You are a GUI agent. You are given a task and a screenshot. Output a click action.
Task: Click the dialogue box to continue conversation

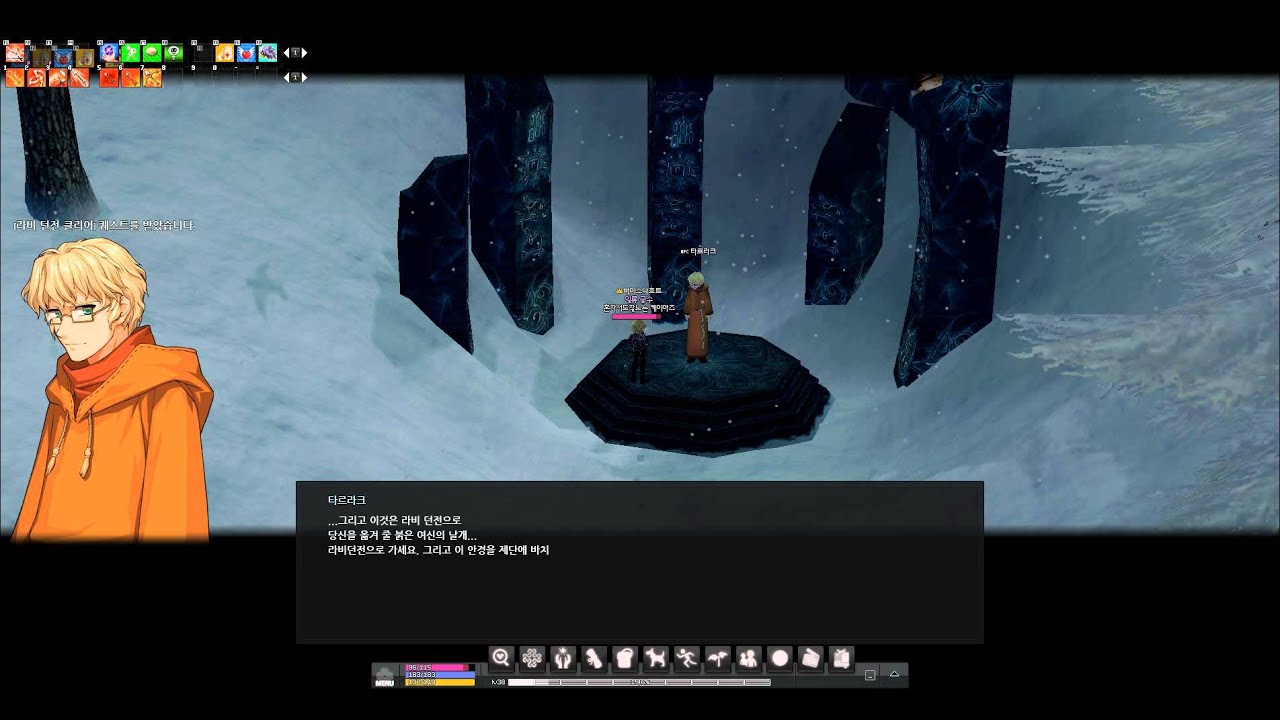tap(640, 562)
